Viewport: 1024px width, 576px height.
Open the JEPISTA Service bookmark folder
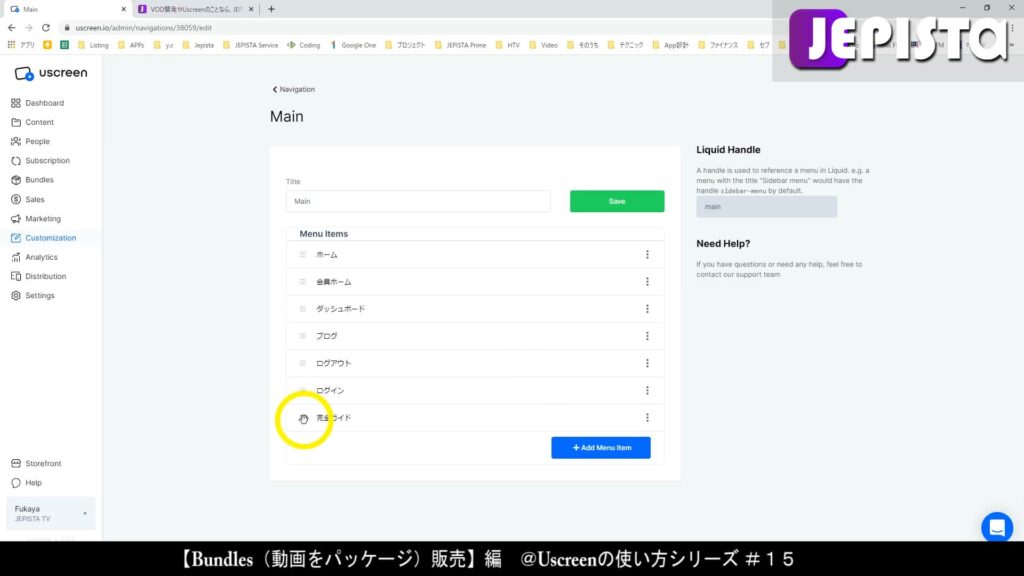[x=251, y=45]
